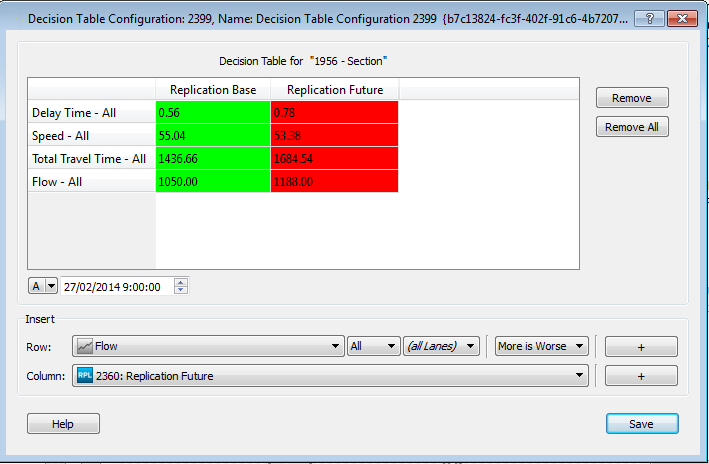The height and width of the screenshot is (464, 709).
Task: Click the plus button to insert Column
Action: 641,376
